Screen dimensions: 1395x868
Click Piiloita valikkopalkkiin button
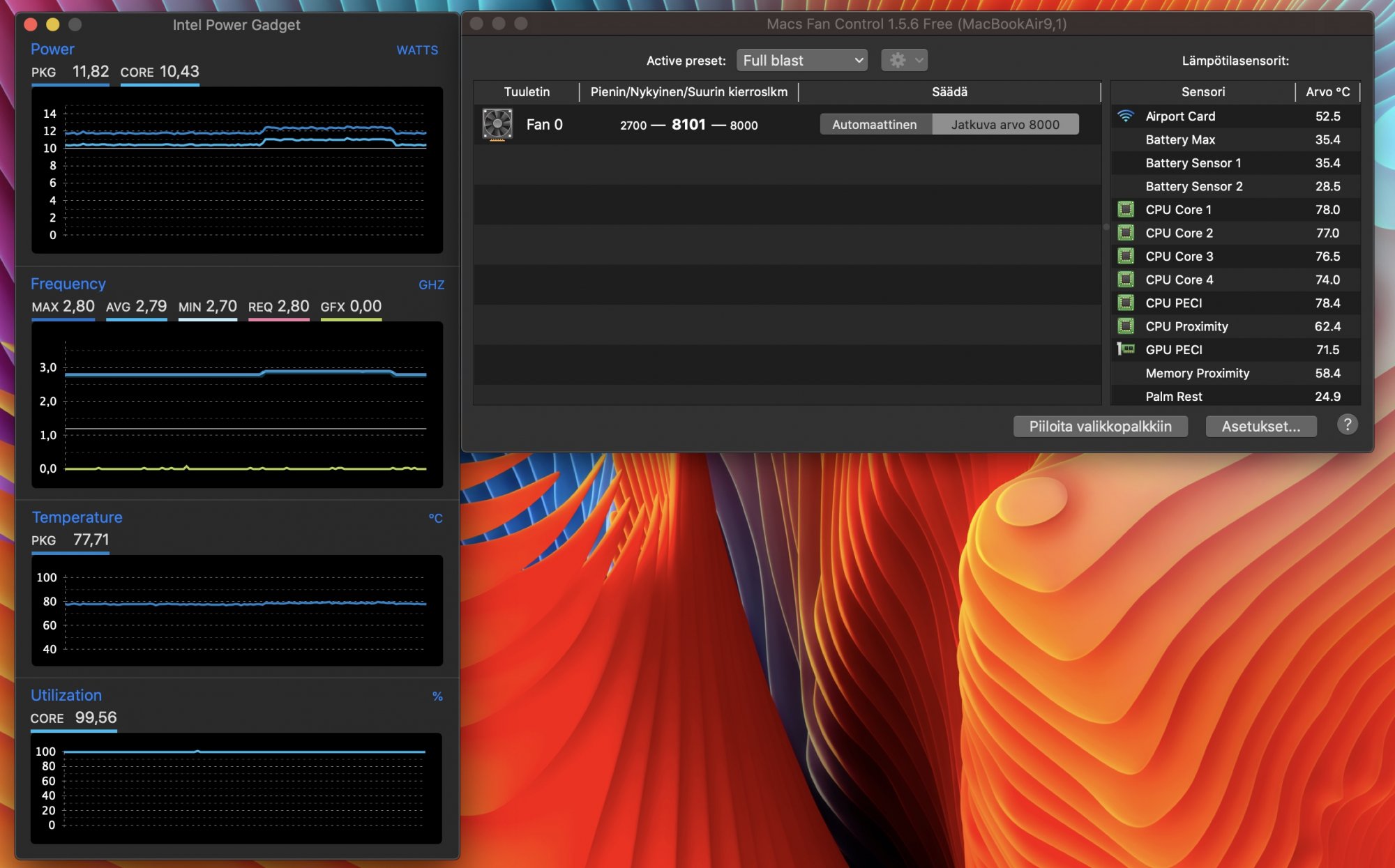(1100, 426)
